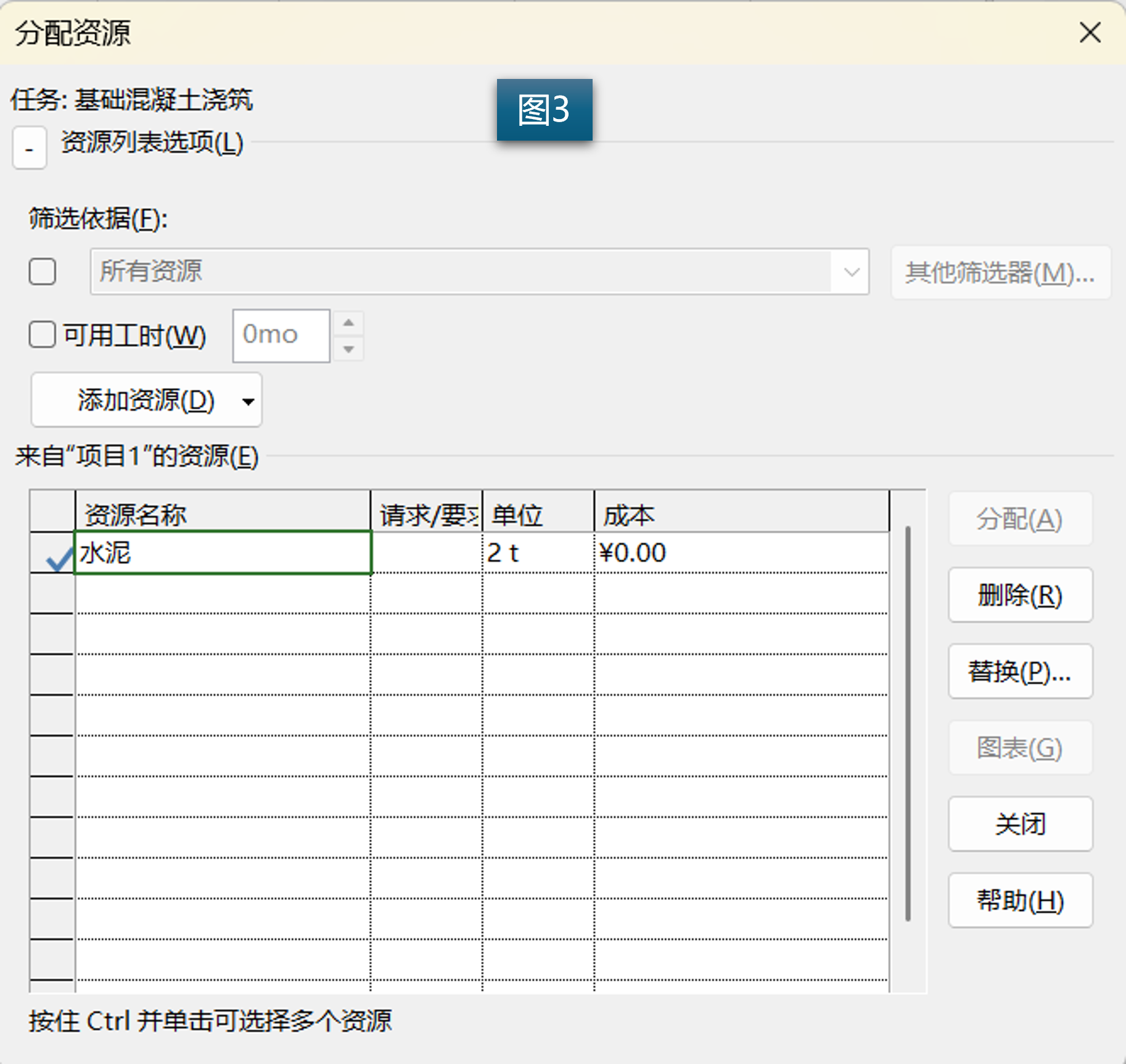Enable the 筛选依据 filter checkbox
1126x1064 pixels.
point(43,271)
